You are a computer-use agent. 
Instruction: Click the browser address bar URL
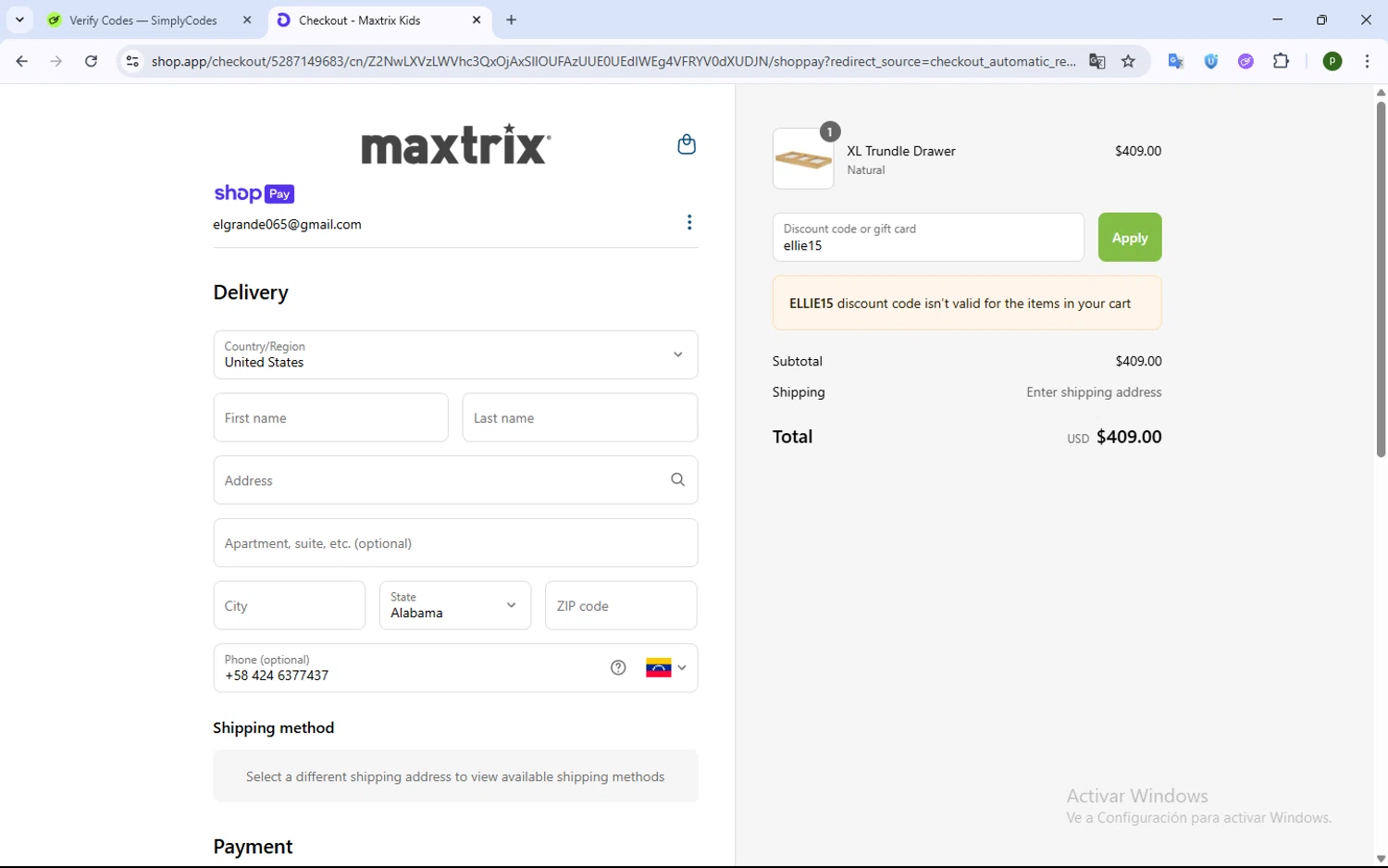point(613,61)
